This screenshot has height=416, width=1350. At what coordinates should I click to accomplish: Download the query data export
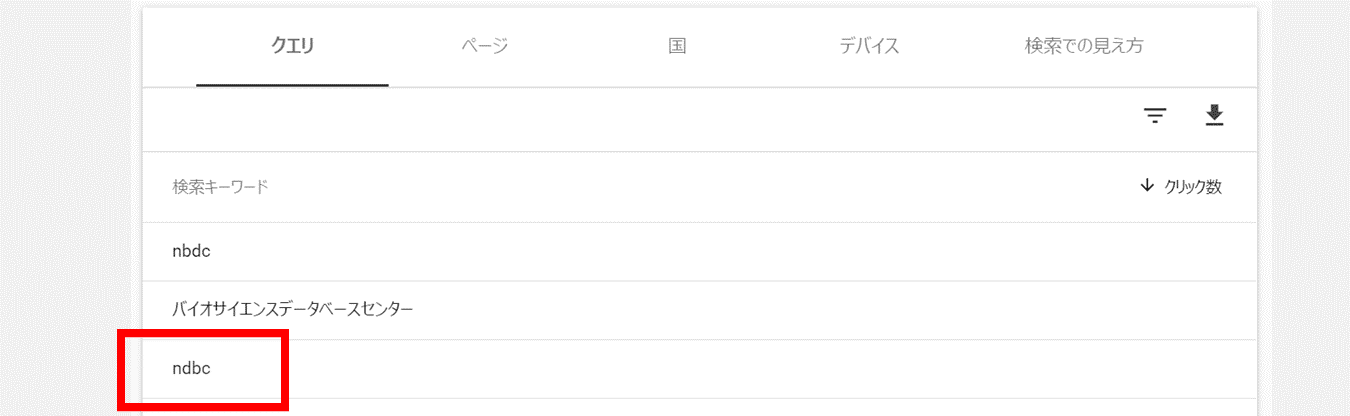click(x=1214, y=116)
